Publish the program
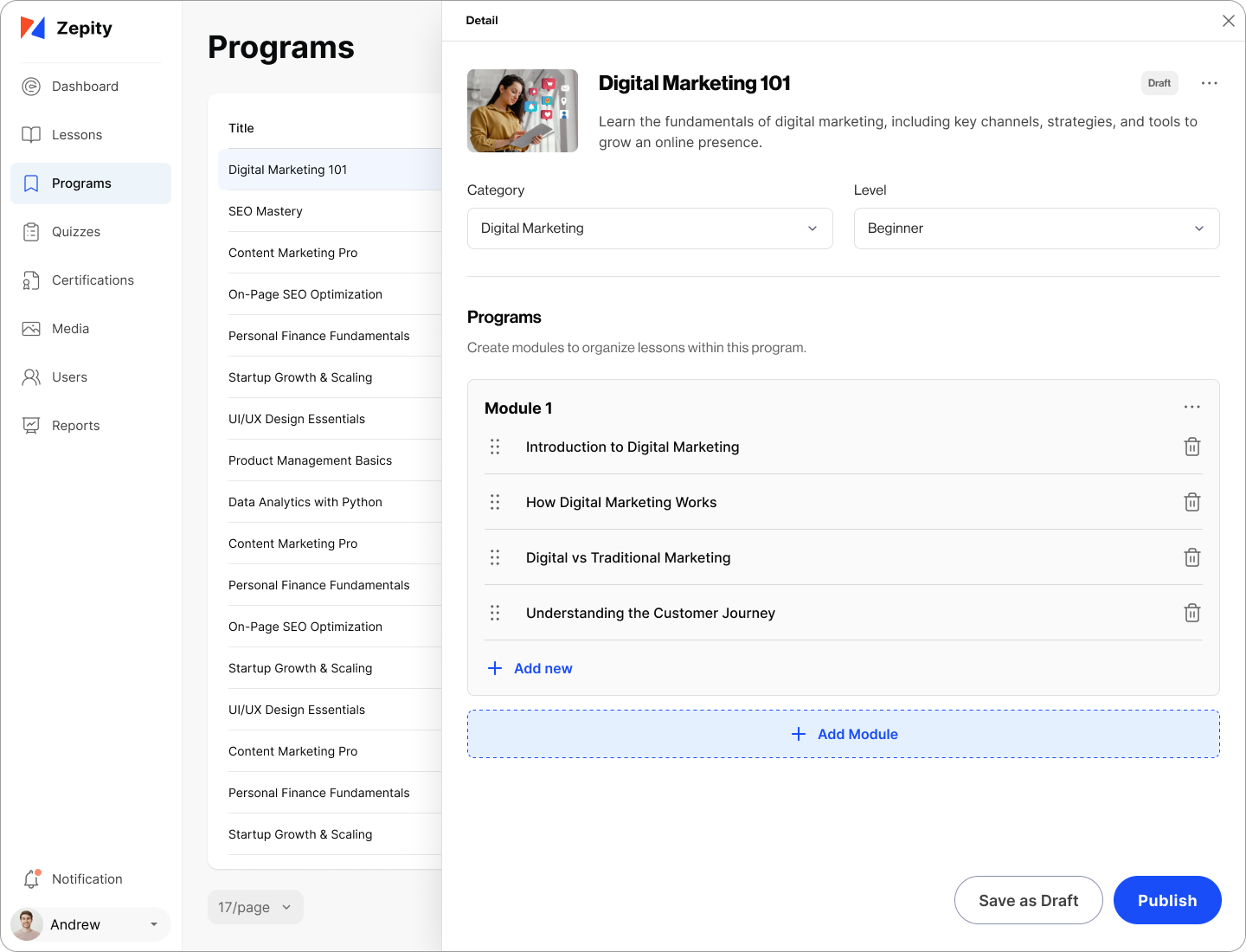This screenshot has height=952, width=1246. [1166, 900]
